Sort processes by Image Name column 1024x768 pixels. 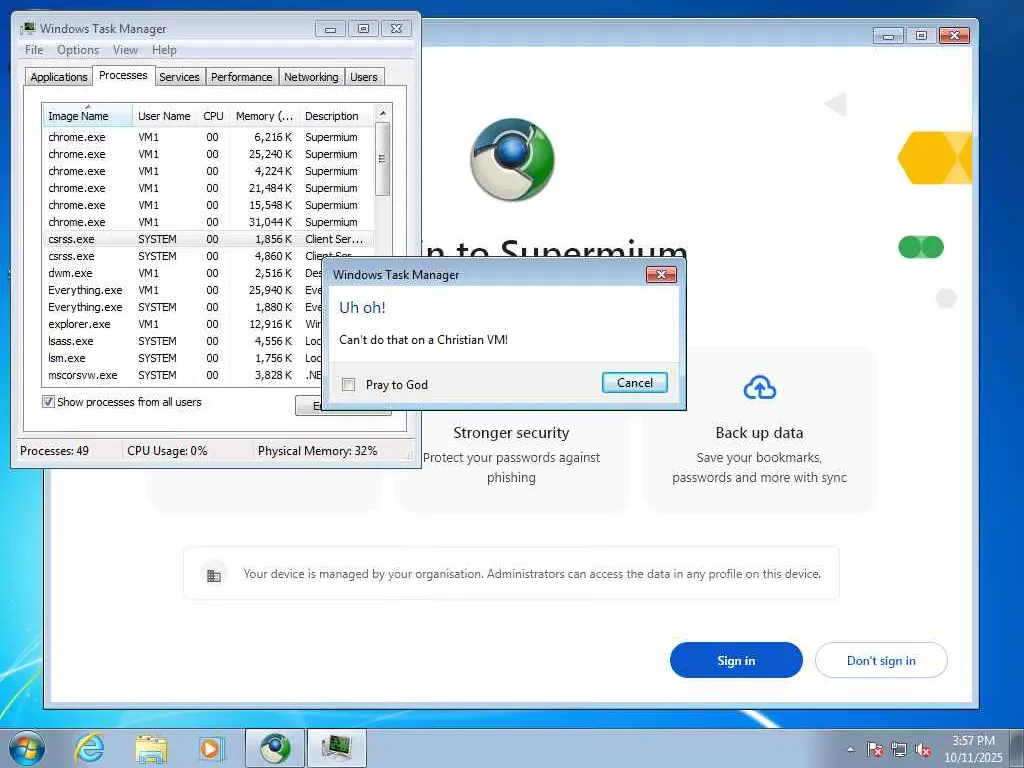(88, 116)
